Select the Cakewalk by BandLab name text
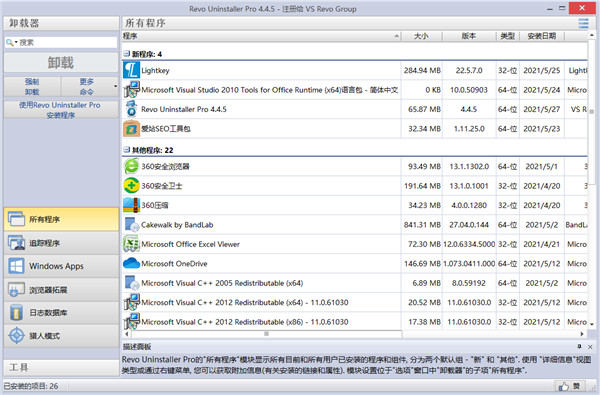This screenshot has height=395, width=600. (x=177, y=225)
